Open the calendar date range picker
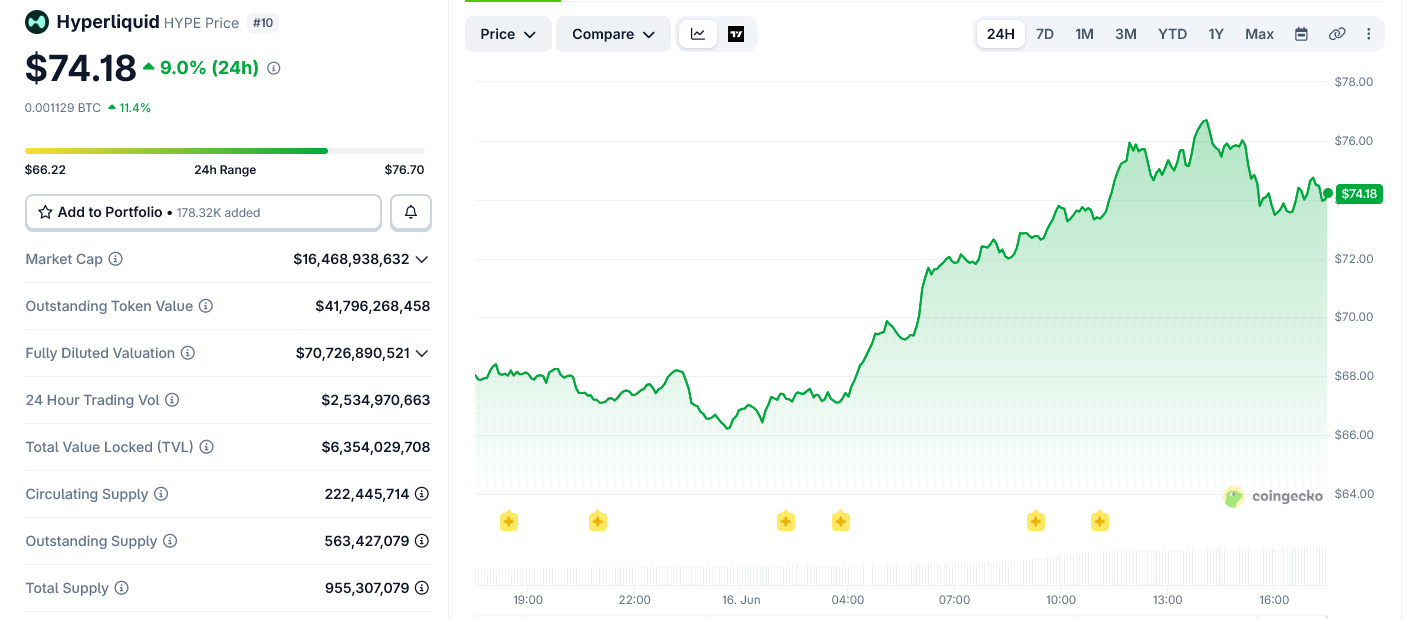The height and width of the screenshot is (619, 1405). [1301, 34]
